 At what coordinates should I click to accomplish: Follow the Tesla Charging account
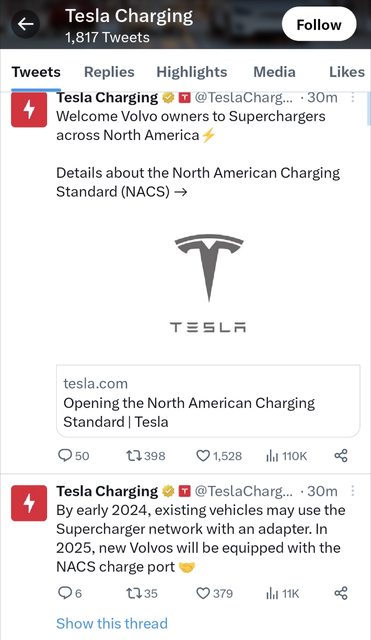click(x=319, y=24)
